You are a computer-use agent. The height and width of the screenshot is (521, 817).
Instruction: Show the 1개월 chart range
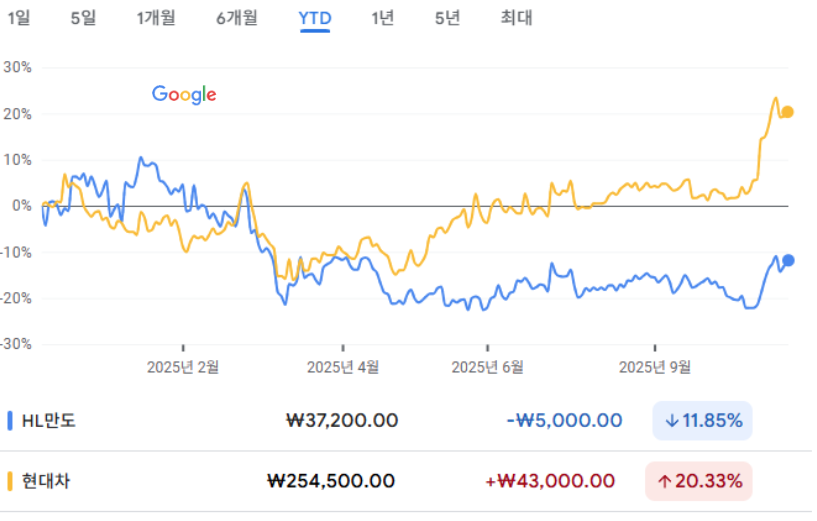click(x=156, y=18)
